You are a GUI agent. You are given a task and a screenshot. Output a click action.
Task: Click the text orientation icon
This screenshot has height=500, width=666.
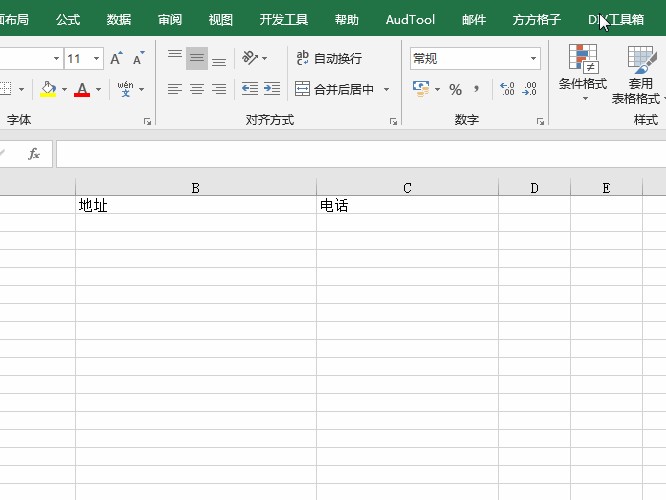coord(250,58)
